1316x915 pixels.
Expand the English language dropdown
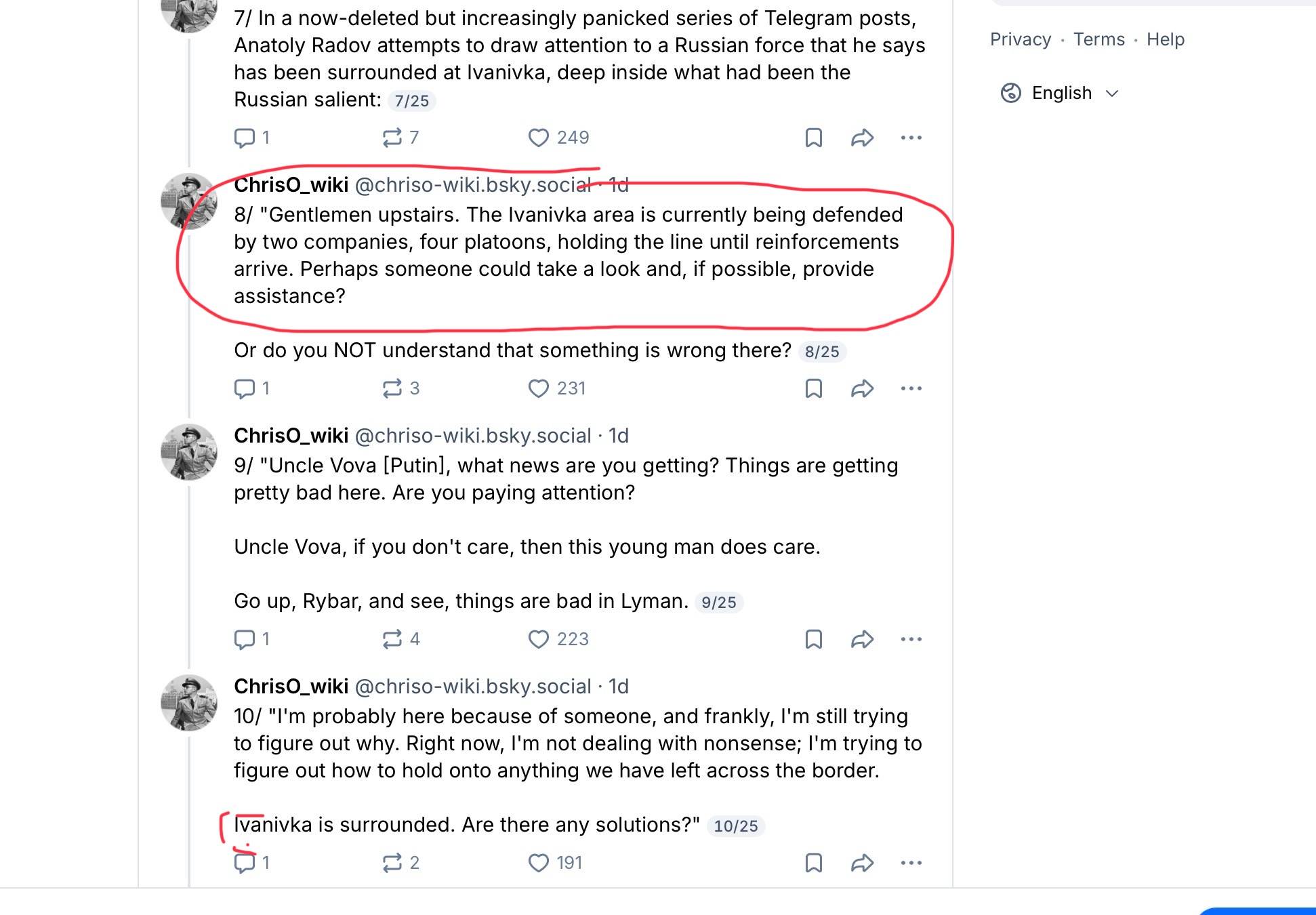pos(1059,93)
